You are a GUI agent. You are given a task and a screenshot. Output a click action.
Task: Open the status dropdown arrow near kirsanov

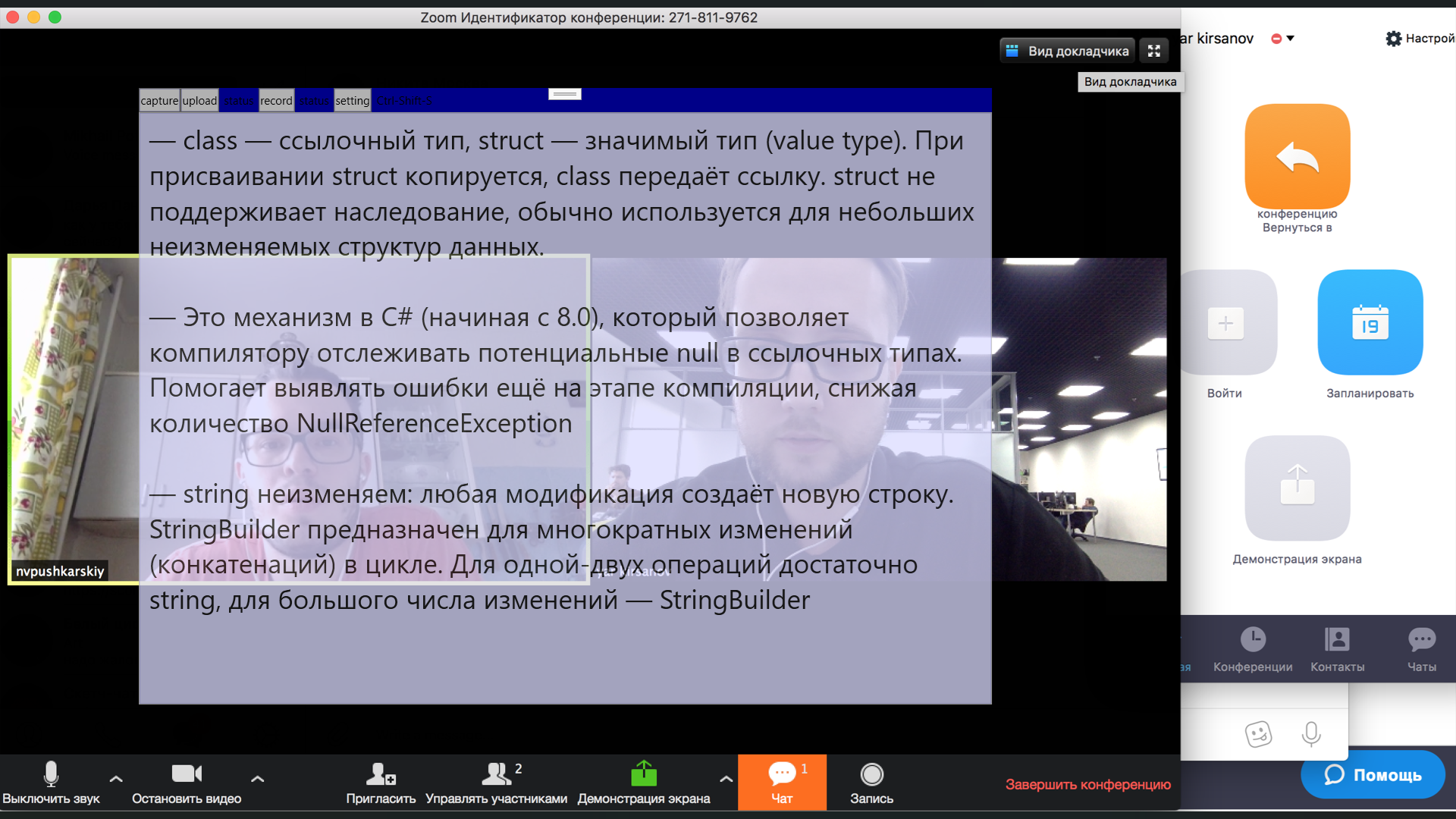[1290, 38]
